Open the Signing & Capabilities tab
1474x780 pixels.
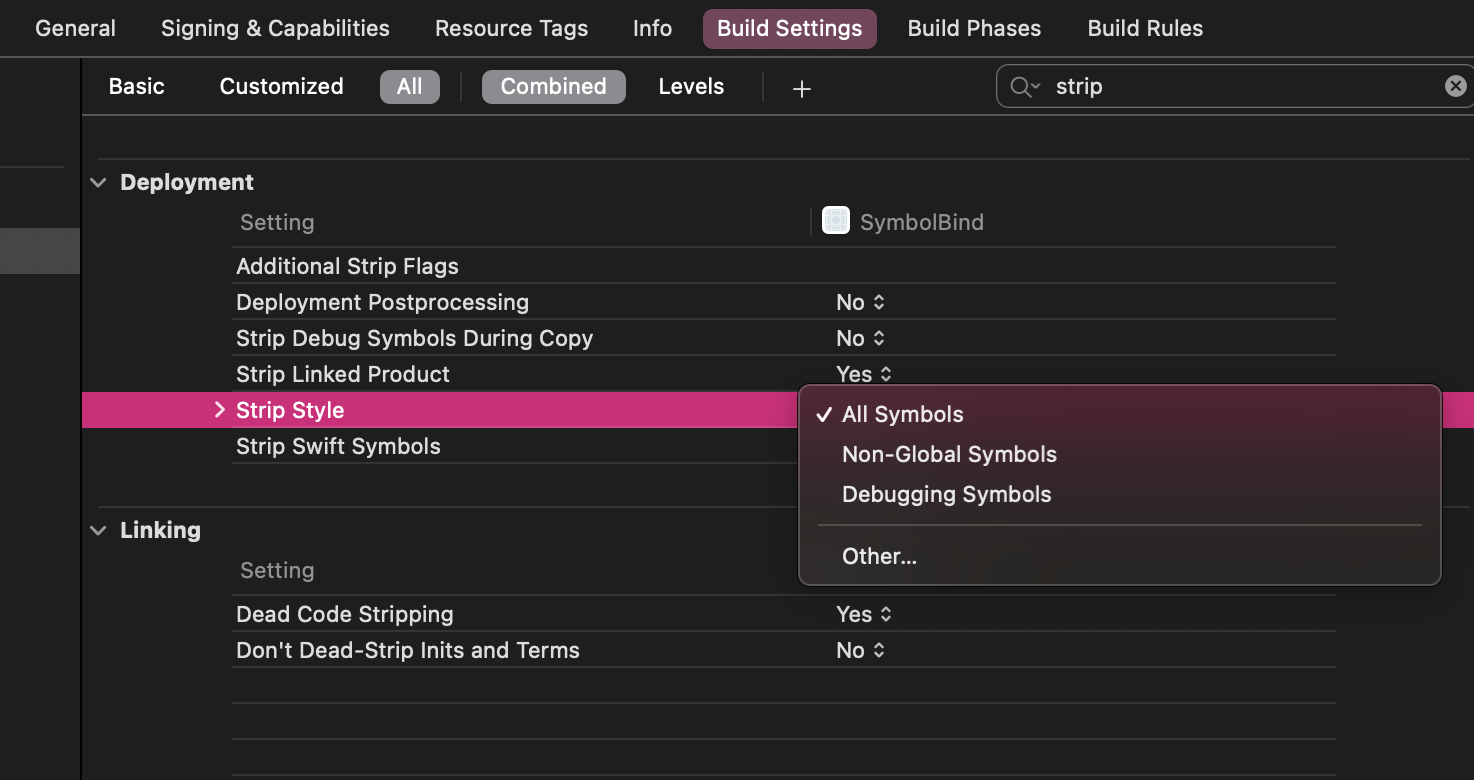(275, 28)
